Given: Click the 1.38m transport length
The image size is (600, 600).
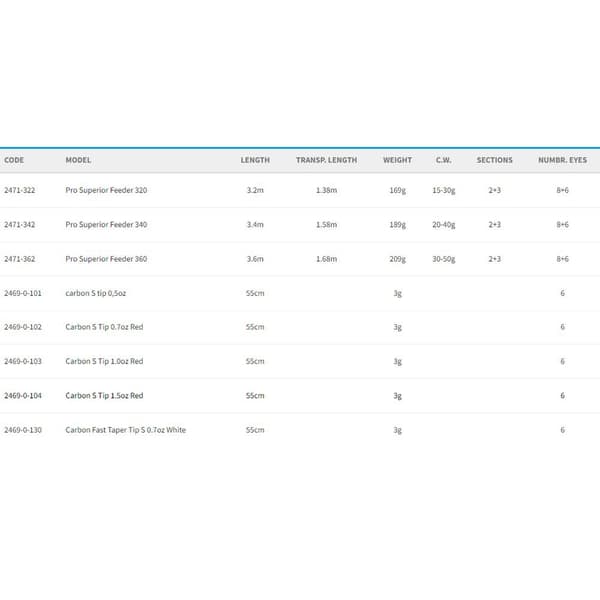Looking at the screenshot, I should pyautogui.click(x=326, y=190).
